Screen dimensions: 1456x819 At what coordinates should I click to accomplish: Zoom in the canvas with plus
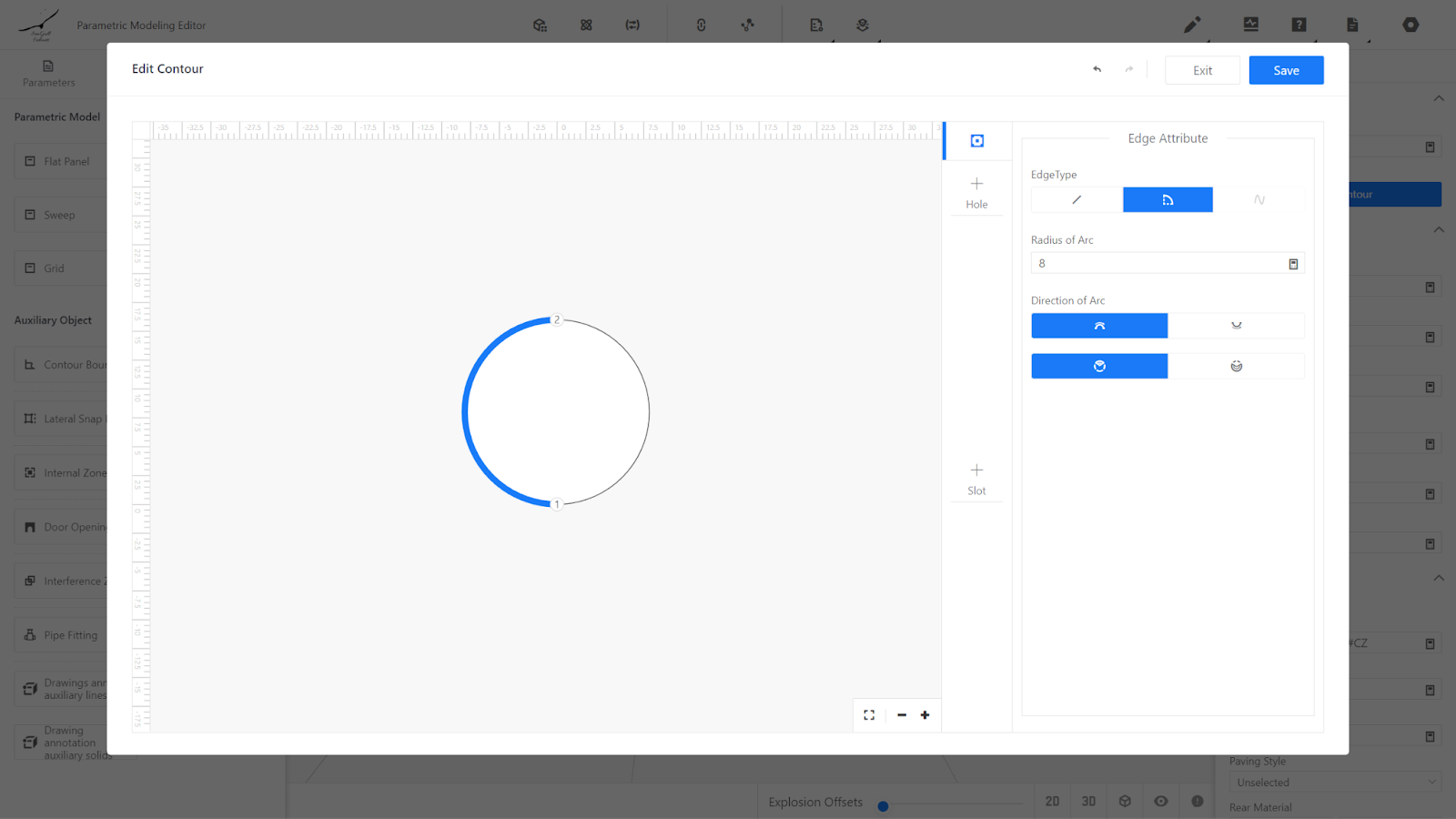point(925,715)
